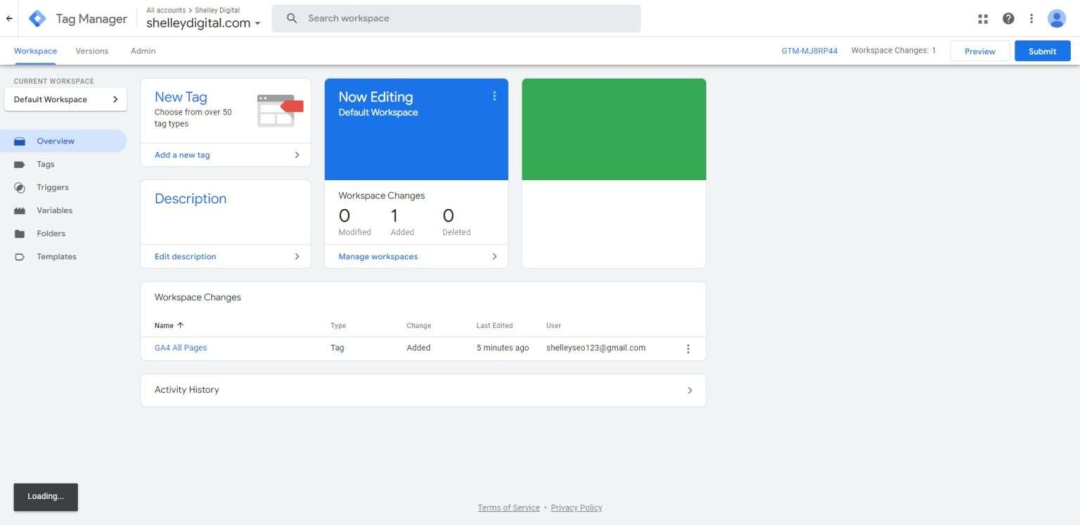Click the Add a new tag chevron

click(297, 155)
